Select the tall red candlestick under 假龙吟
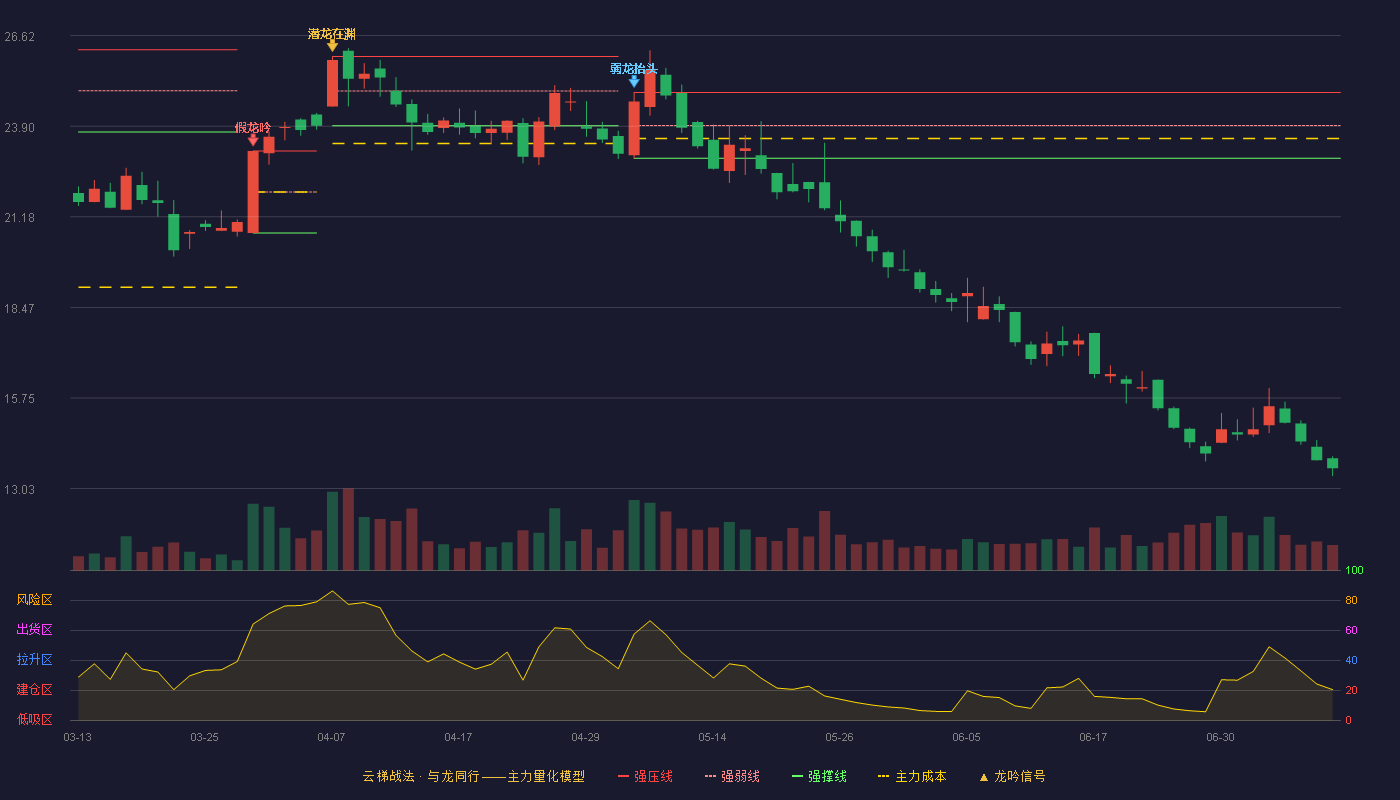Image resolution: width=1400 pixels, height=800 pixels. click(x=253, y=192)
